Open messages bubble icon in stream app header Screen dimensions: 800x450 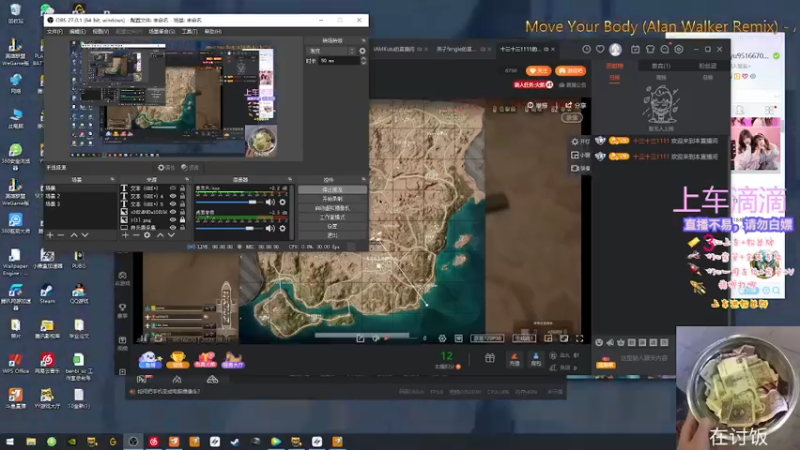click(664, 49)
